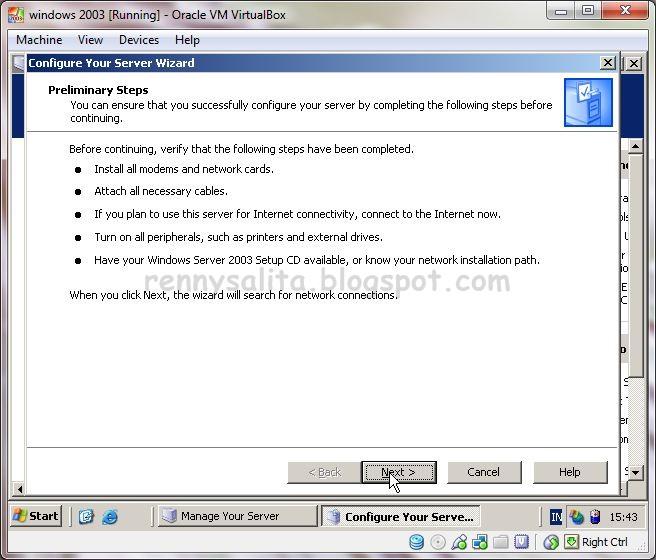Click the 'Preliminary Steps' heading
The height and width of the screenshot is (560, 656).
(x=98, y=90)
